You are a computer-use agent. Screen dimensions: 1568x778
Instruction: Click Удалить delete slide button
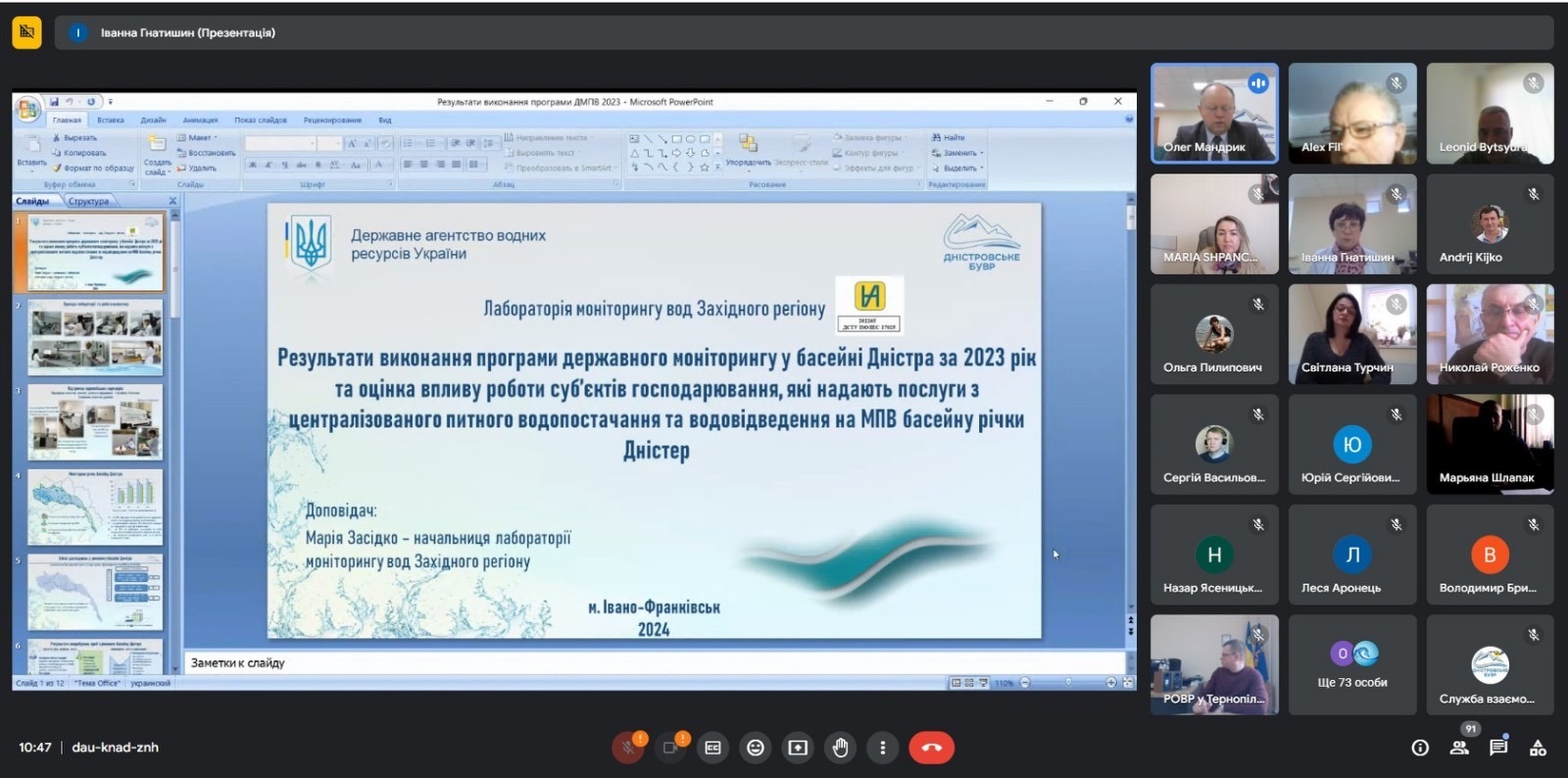(x=197, y=168)
